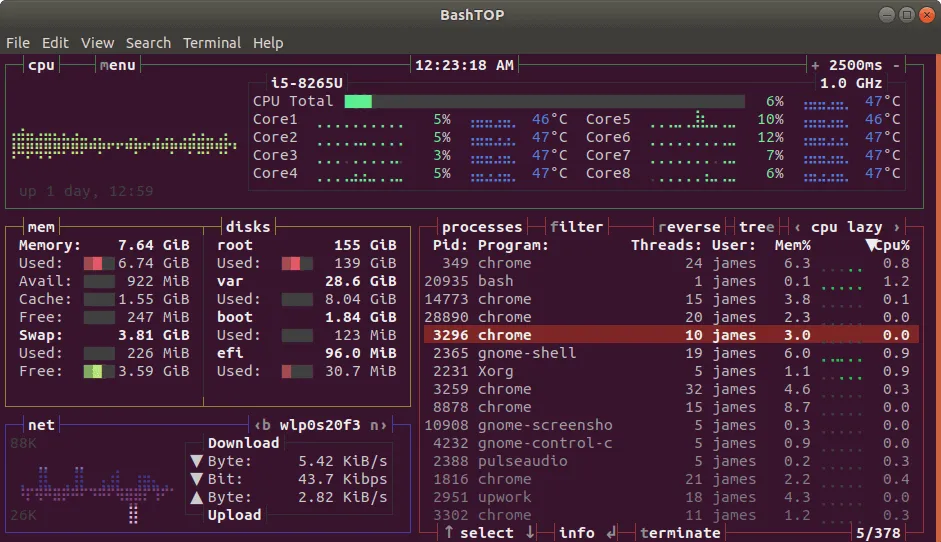Open the Search menu
This screenshot has height=542, width=941.
point(148,43)
